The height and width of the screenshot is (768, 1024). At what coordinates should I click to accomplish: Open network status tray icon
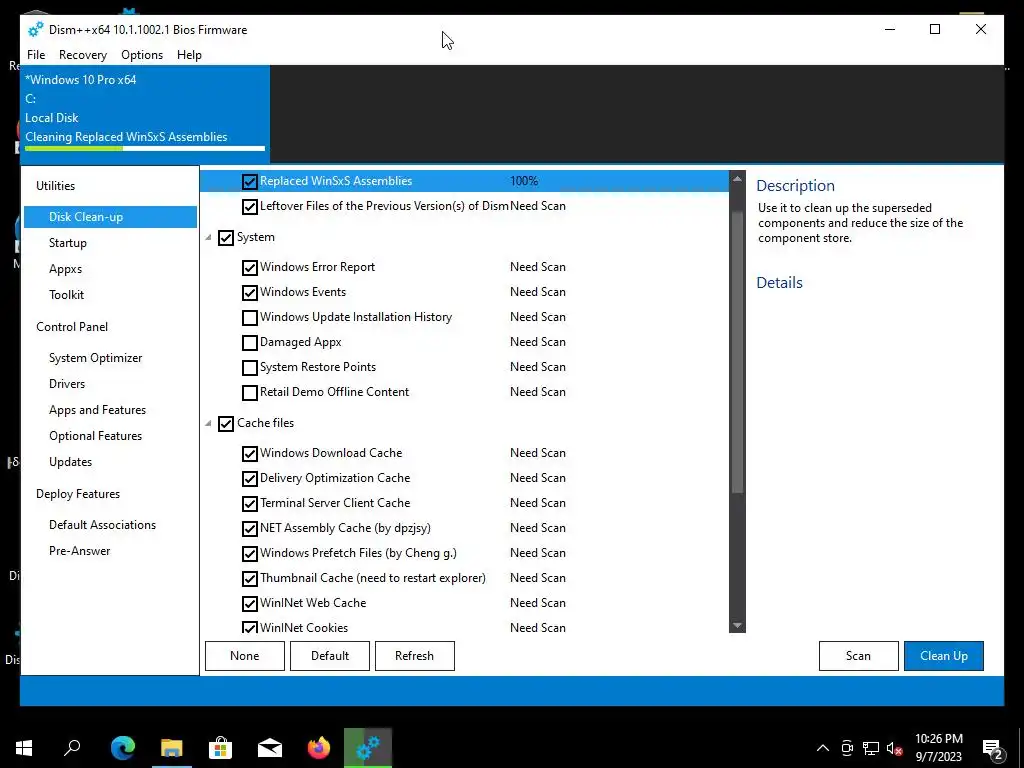click(871, 748)
